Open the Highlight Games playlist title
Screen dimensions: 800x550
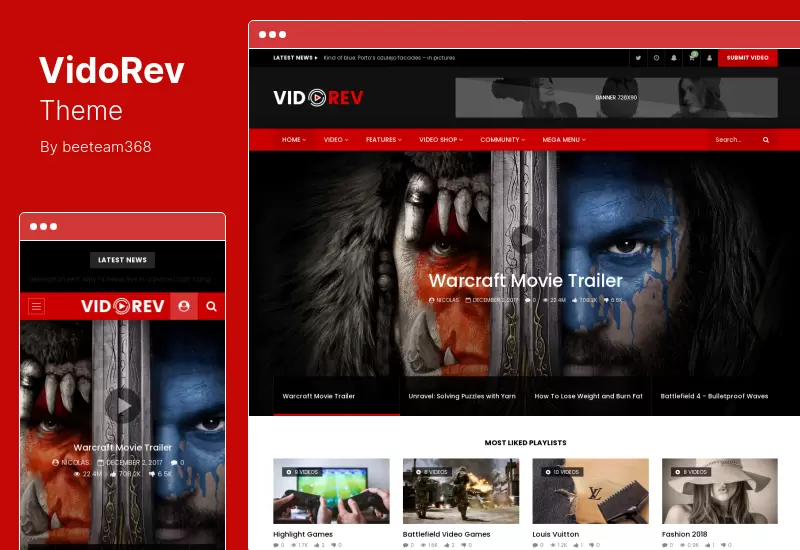(x=303, y=534)
